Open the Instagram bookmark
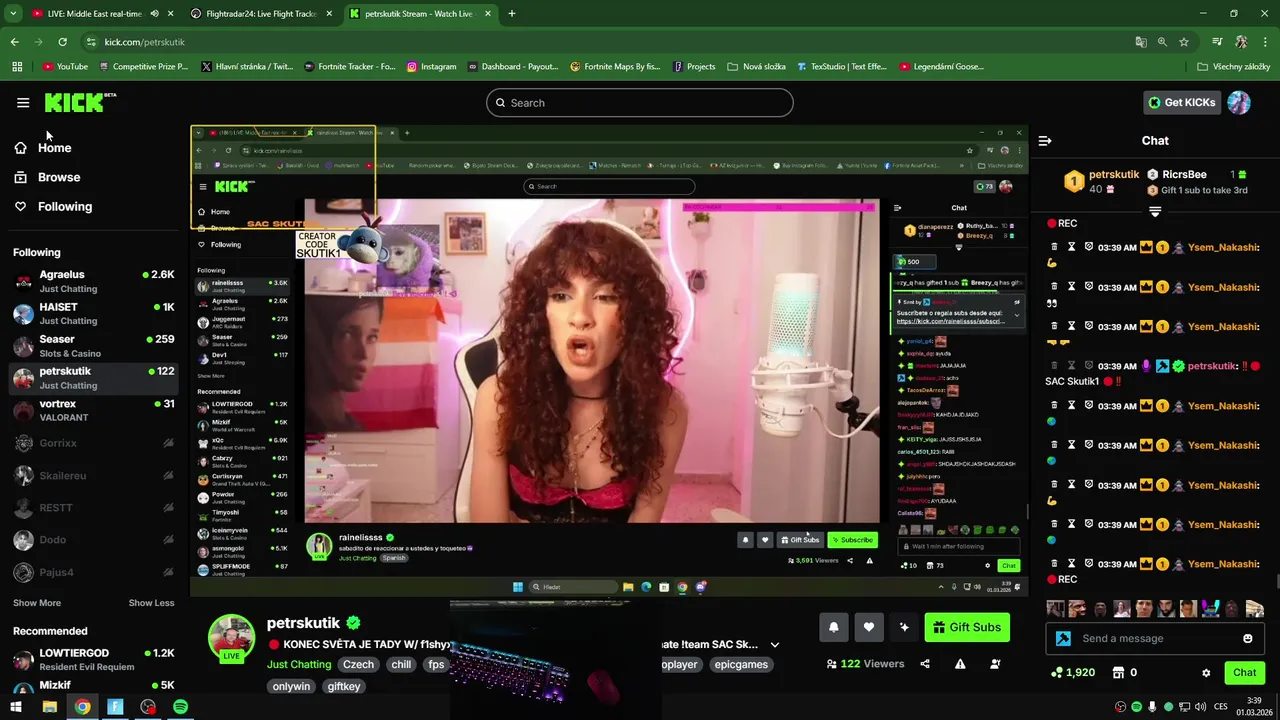This screenshot has height=720, width=1280. tap(431, 67)
